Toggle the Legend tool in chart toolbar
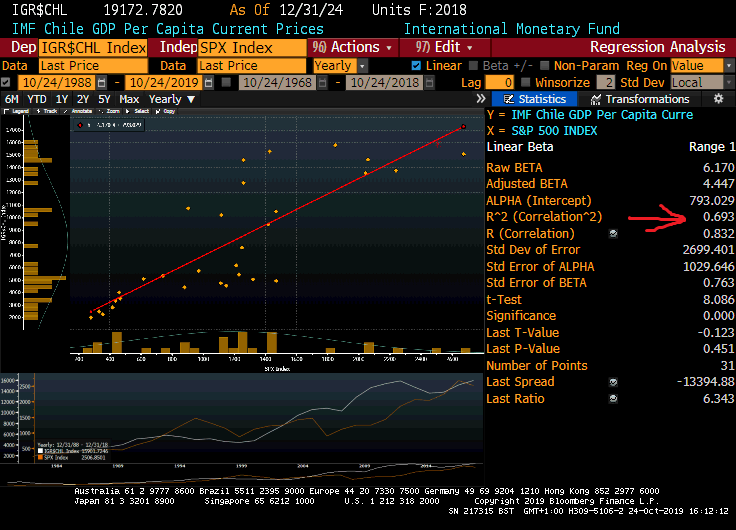 tap(16, 111)
